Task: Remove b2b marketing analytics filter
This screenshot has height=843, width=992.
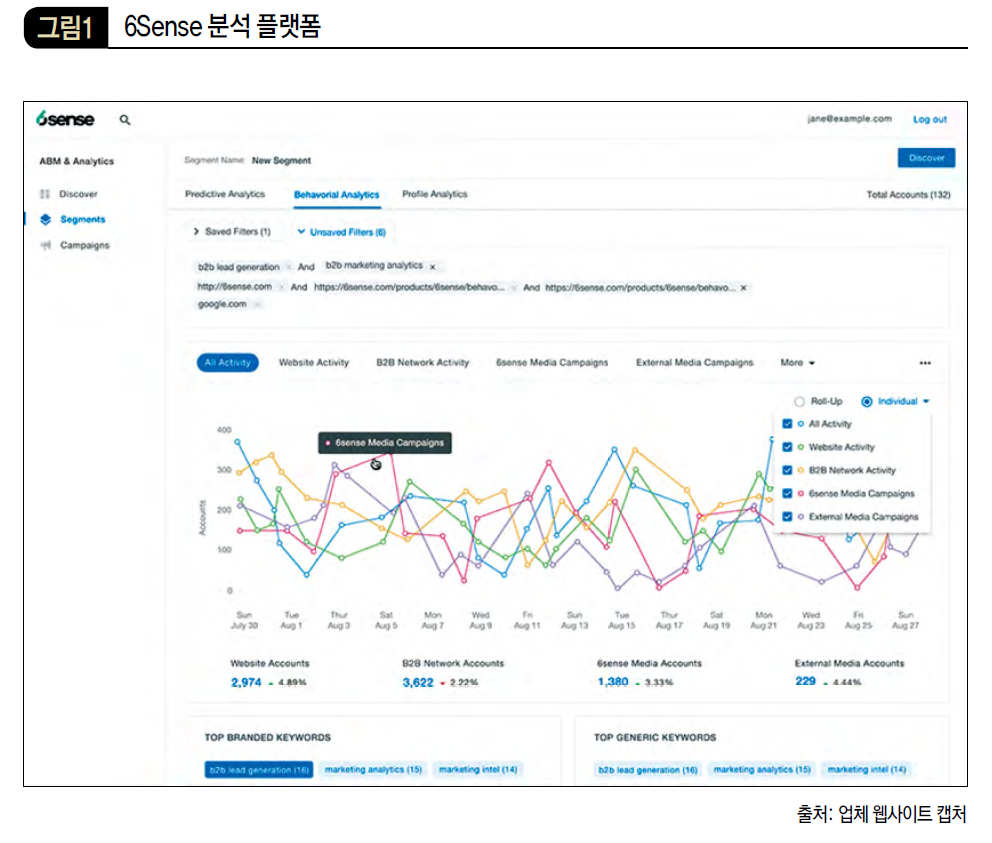Action: pyautogui.click(x=433, y=267)
